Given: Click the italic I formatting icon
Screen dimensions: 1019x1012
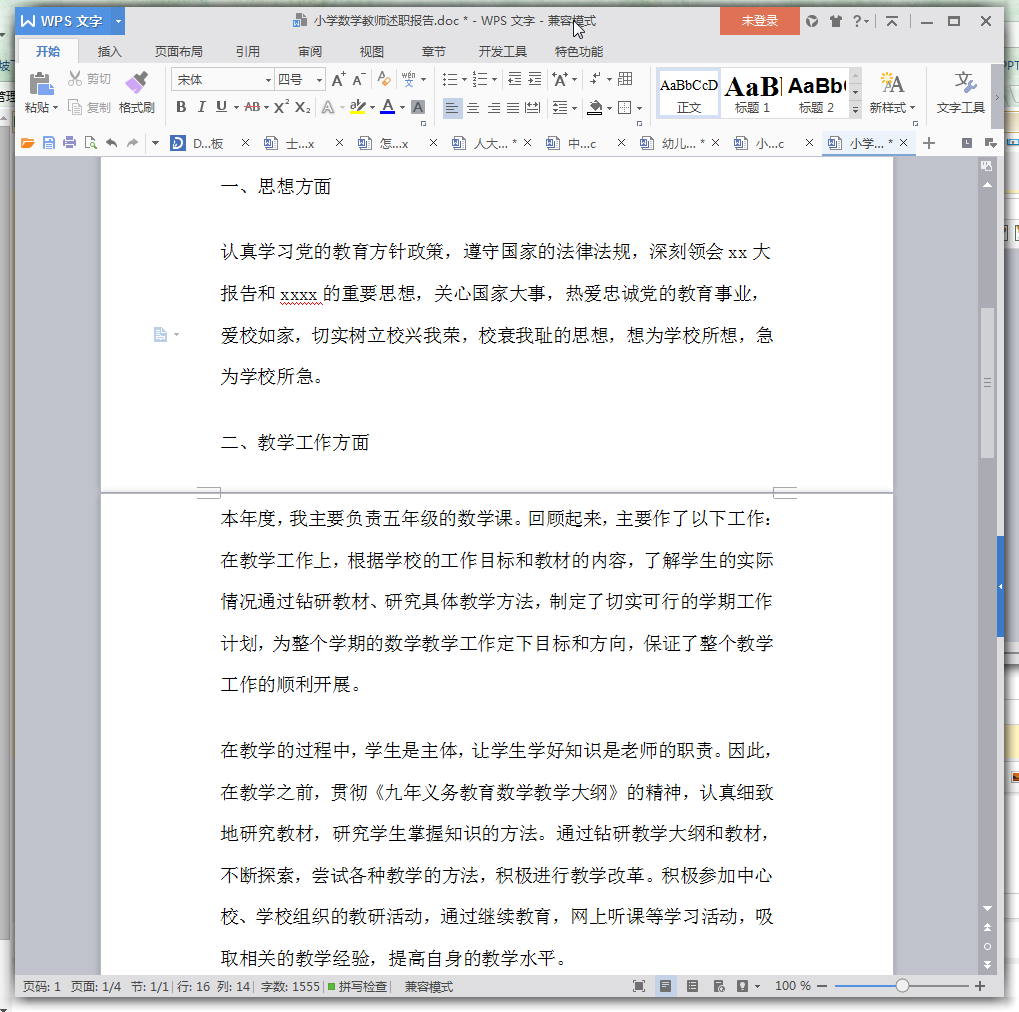Looking at the screenshot, I should tap(201, 107).
